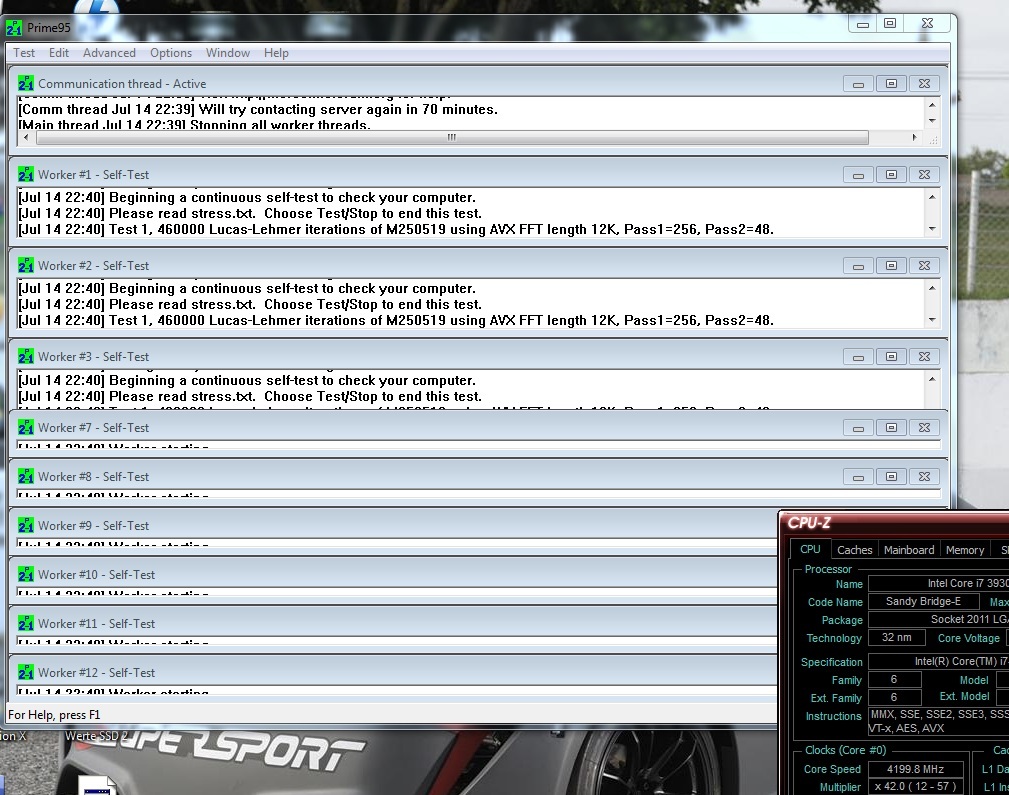Click Worker #2 log scroll up arrow
The image size is (1009, 795).
932,288
